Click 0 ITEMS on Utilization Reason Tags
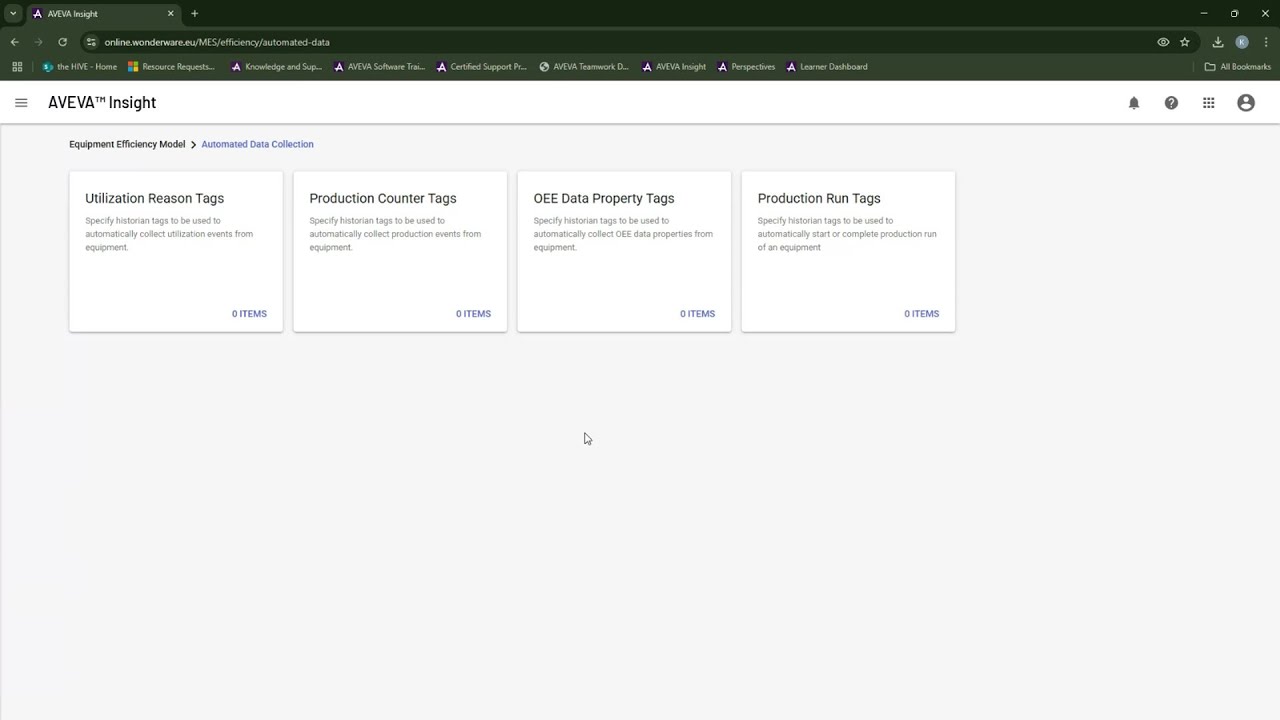The height and width of the screenshot is (720, 1280). pos(249,314)
